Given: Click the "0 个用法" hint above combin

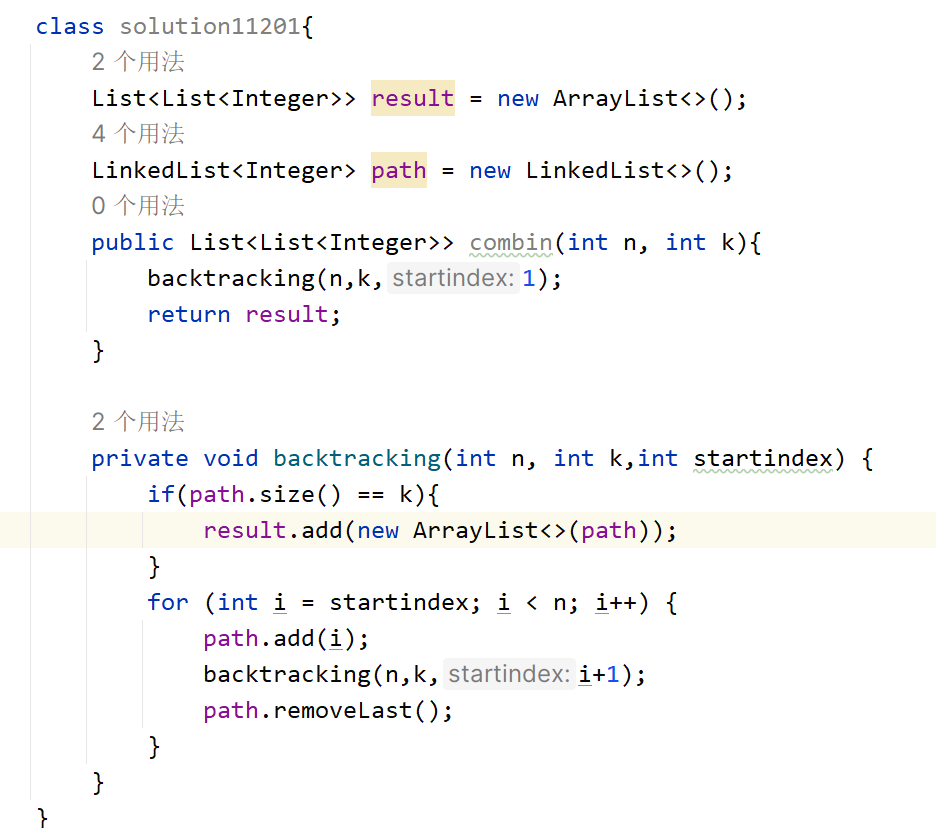Looking at the screenshot, I should [138, 206].
